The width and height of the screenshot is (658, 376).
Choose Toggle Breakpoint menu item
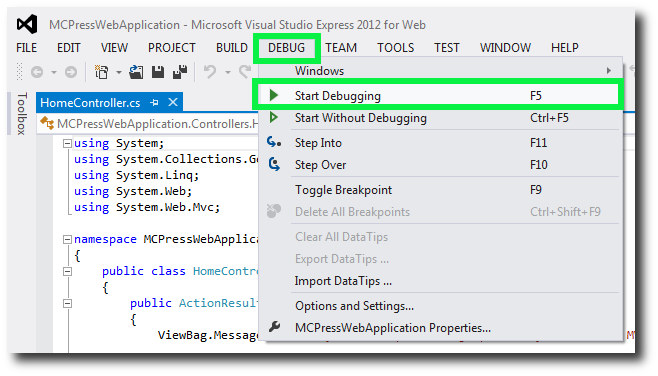[x=440, y=190]
